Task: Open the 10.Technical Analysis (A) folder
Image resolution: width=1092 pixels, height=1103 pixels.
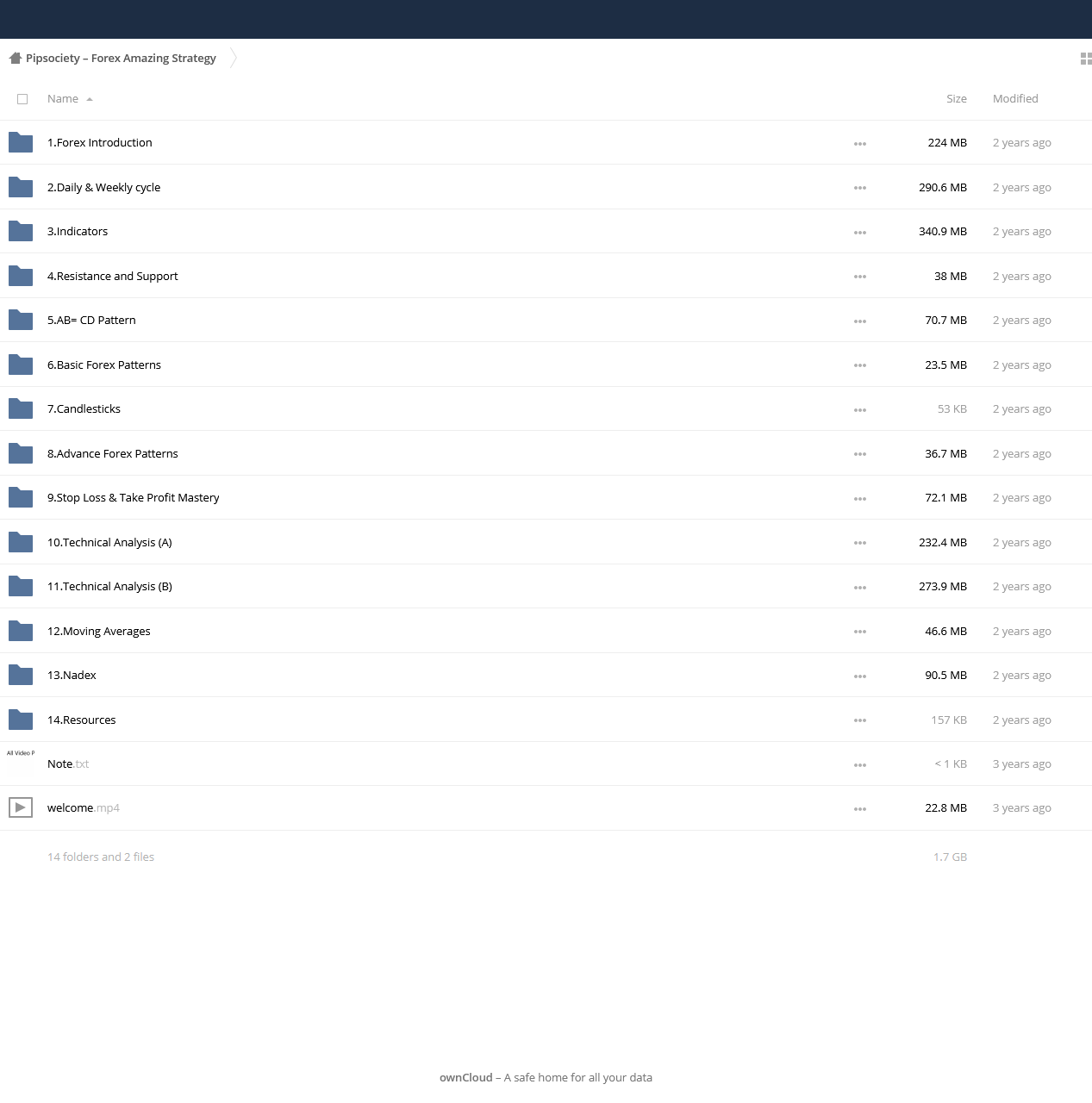Action: (109, 542)
